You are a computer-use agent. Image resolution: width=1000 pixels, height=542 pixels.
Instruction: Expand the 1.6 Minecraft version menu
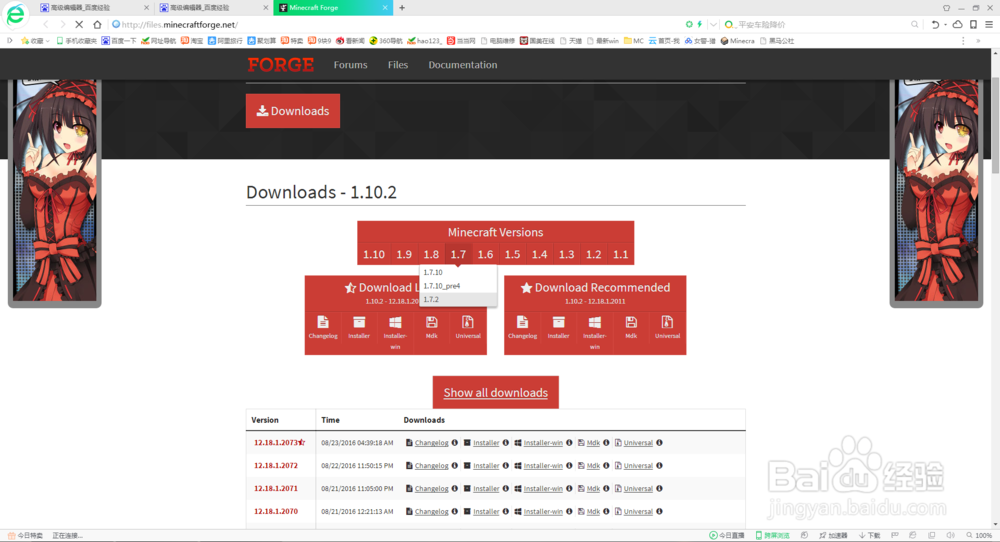coord(485,254)
